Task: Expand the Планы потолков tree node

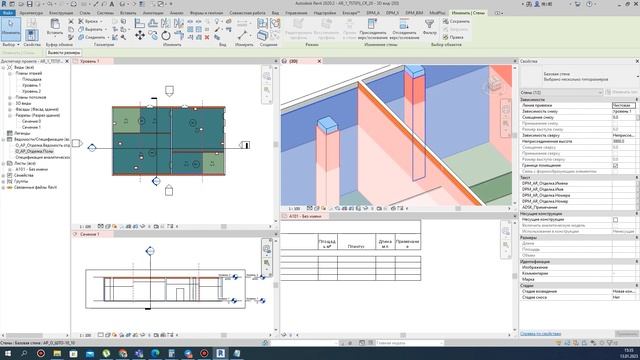Action: [x=10, y=98]
